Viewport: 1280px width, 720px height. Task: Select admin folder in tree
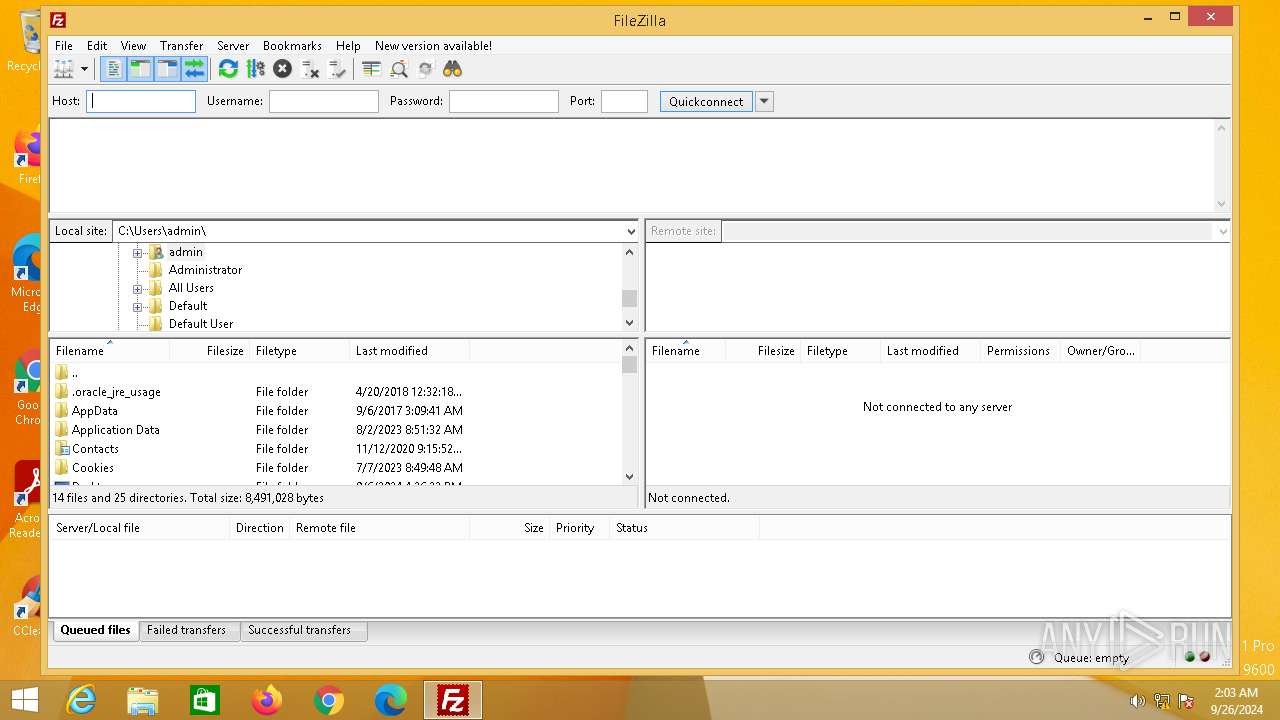(x=185, y=252)
